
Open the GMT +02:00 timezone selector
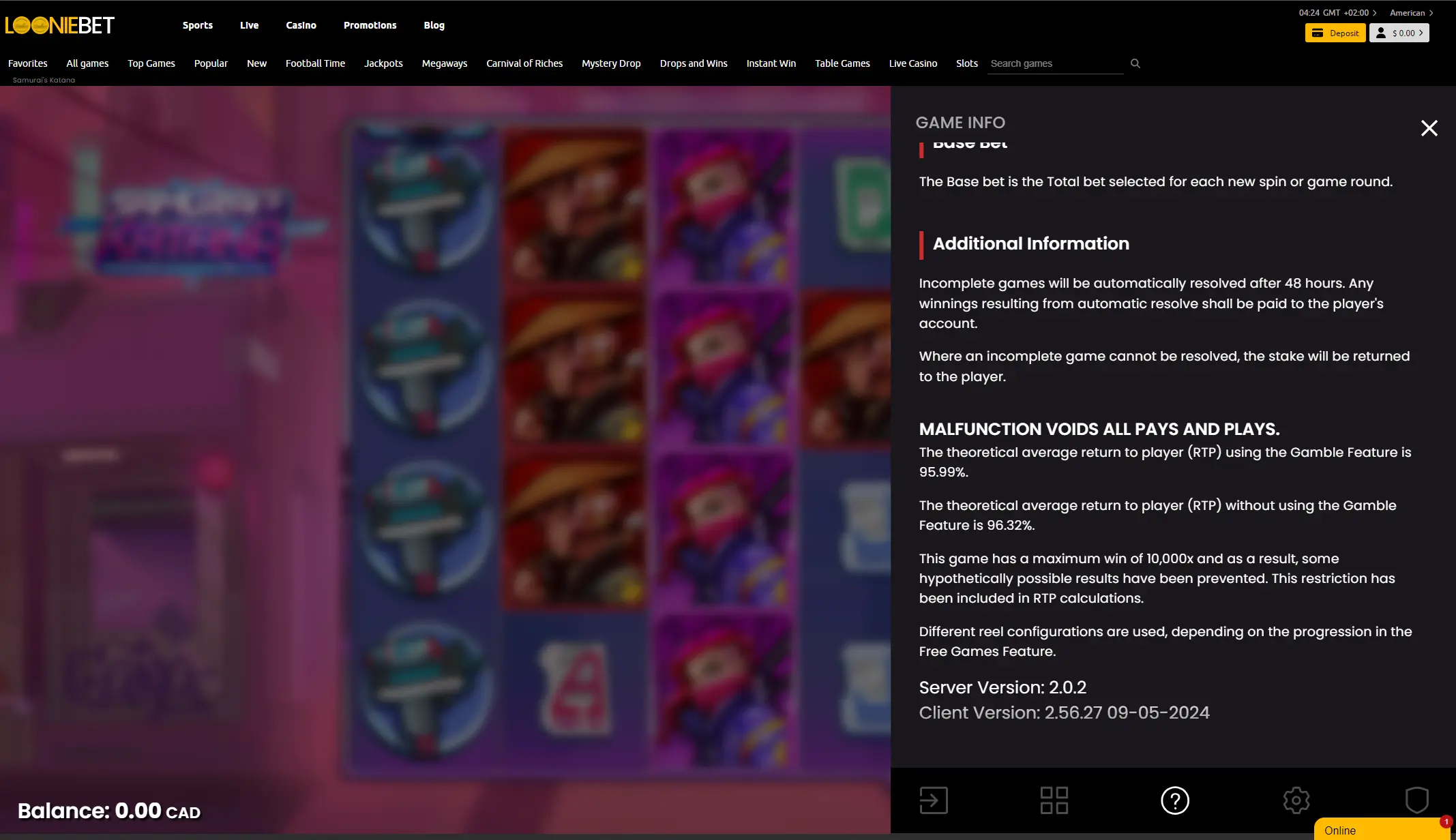point(1337,13)
